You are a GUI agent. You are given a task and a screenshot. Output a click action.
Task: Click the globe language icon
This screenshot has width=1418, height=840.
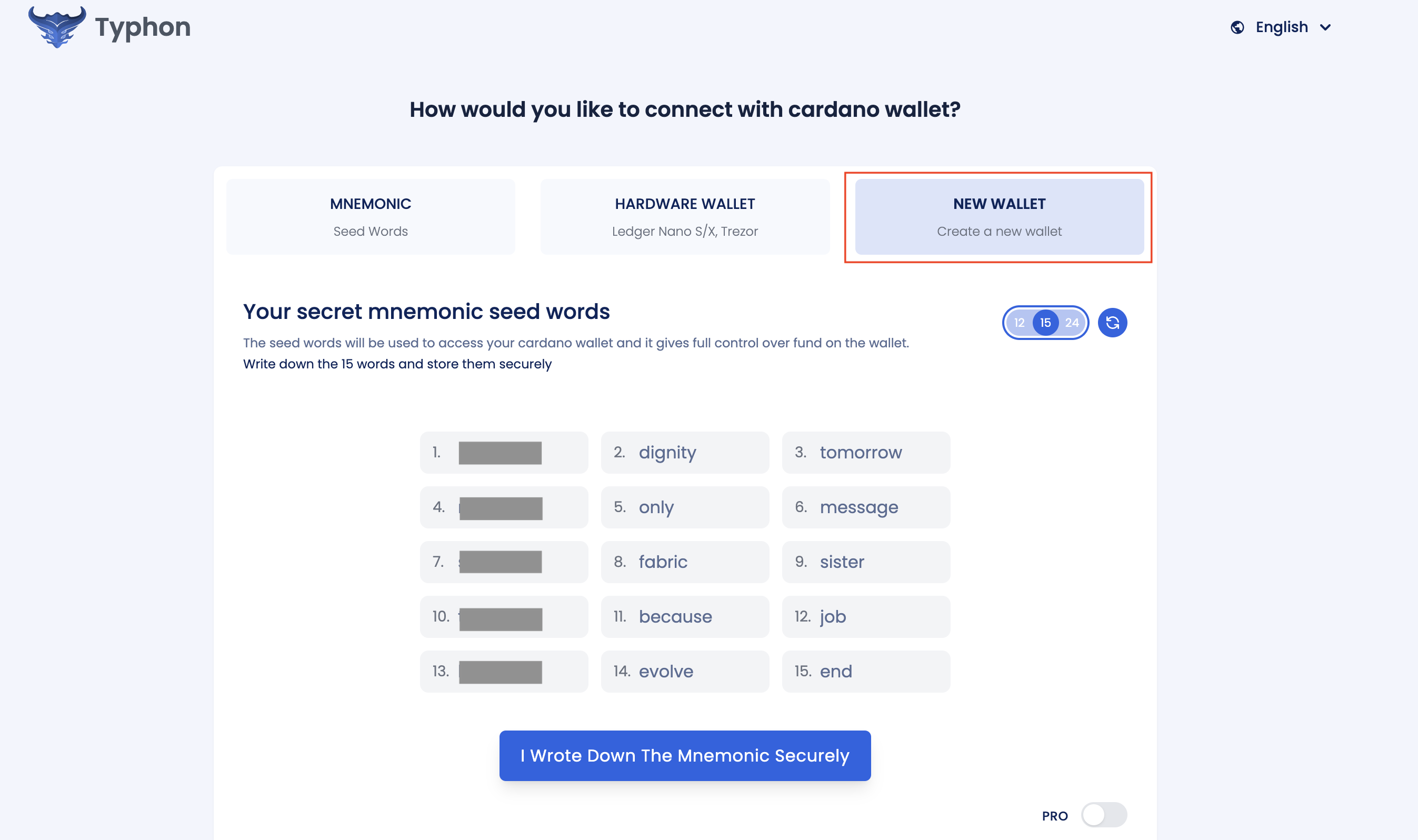1237,27
